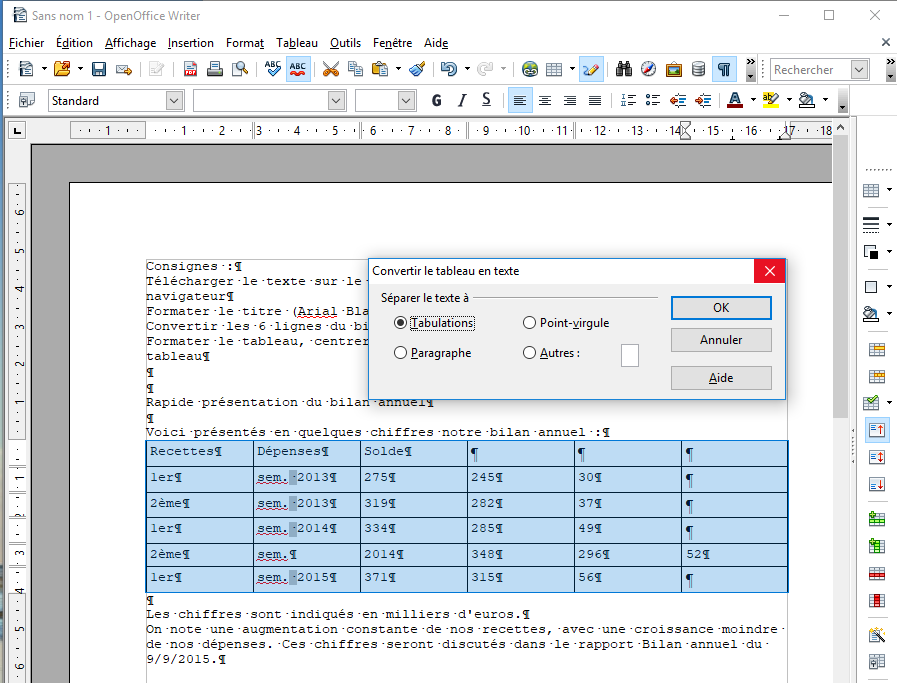Open Data Sources database icon

tap(698, 69)
